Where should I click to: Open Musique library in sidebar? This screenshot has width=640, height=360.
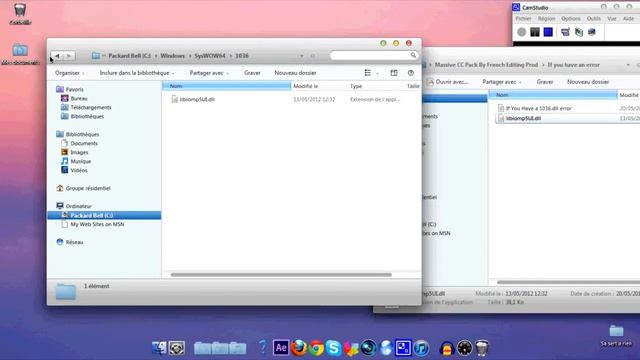[81, 161]
